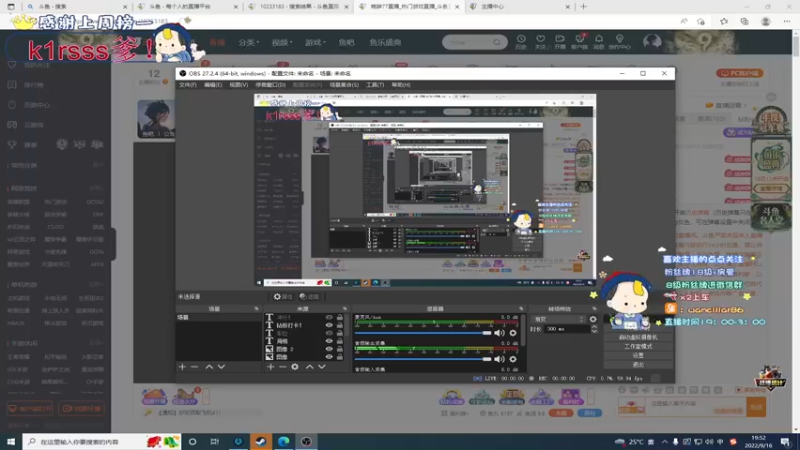Add a new source with the plus icon
Image resolution: width=800 pixels, height=450 pixels.
pos(270,366)
